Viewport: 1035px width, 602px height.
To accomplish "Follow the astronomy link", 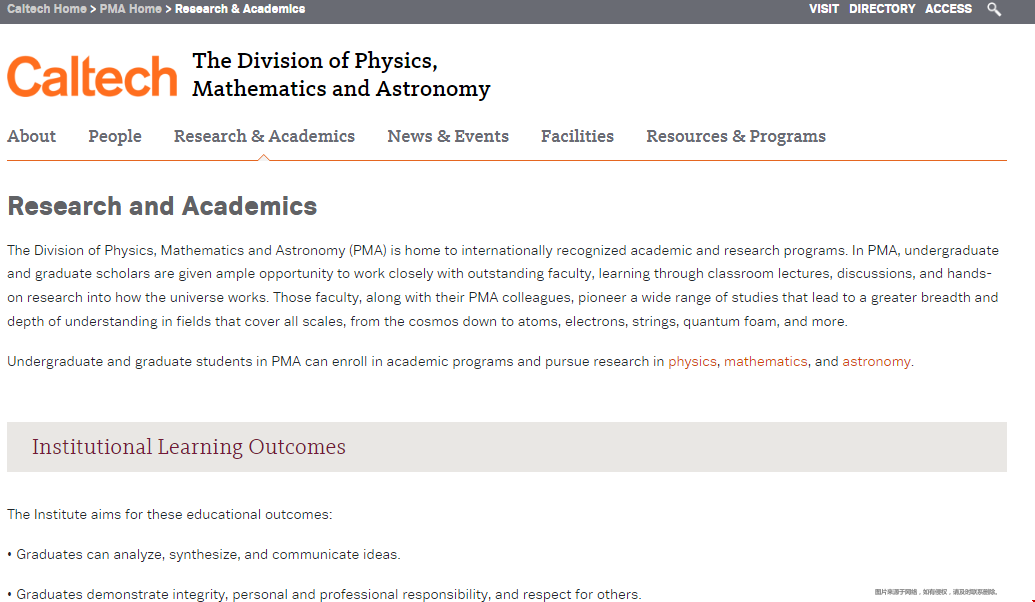I will pyautogui.click(x=877, y=362).
